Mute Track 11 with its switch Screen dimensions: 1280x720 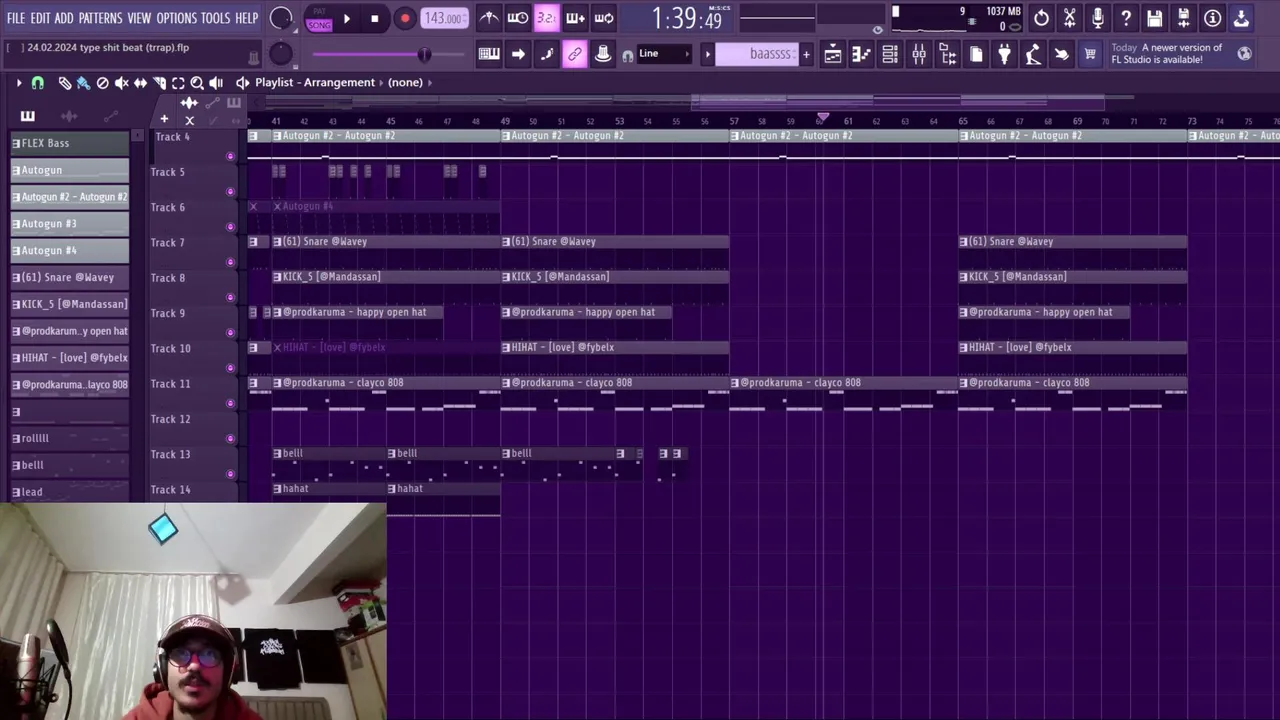pyautogui.click(x=231, y=403)
